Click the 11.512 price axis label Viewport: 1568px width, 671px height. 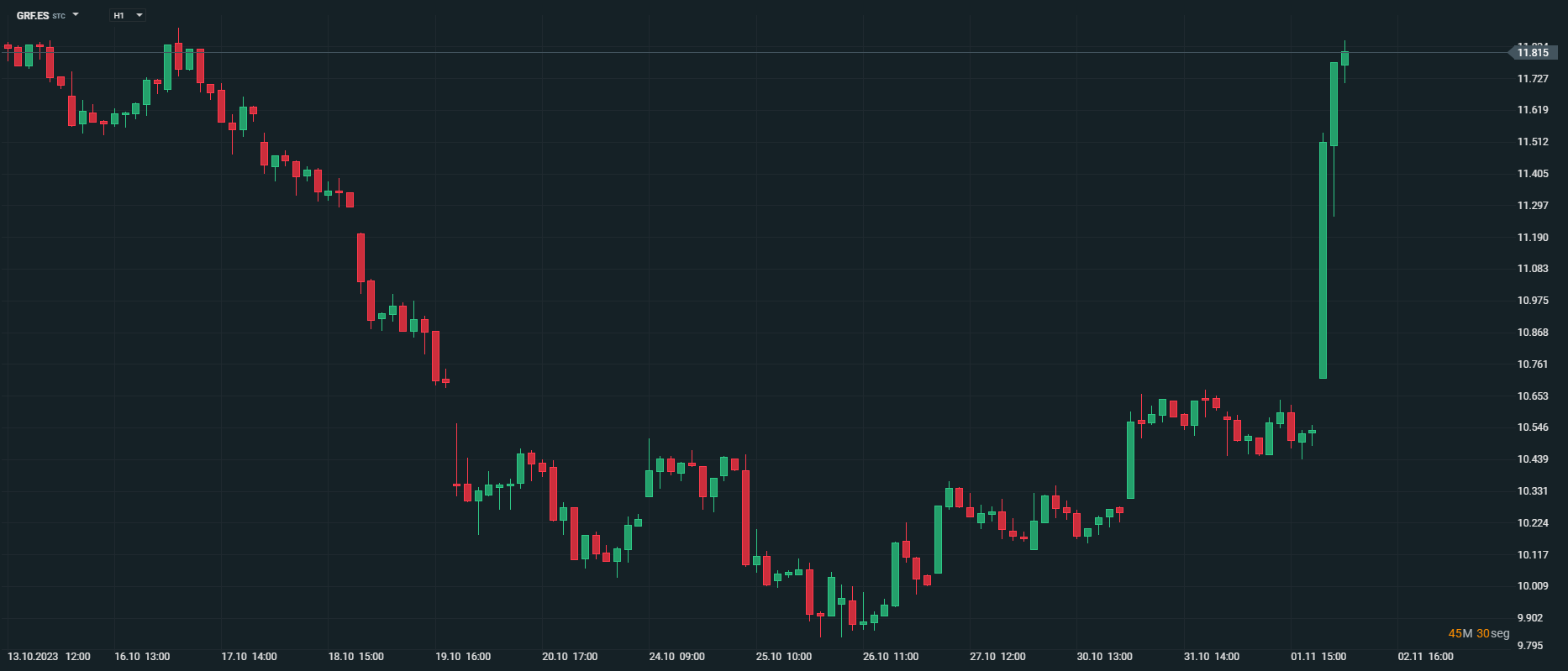click(x=1532, y=142)
